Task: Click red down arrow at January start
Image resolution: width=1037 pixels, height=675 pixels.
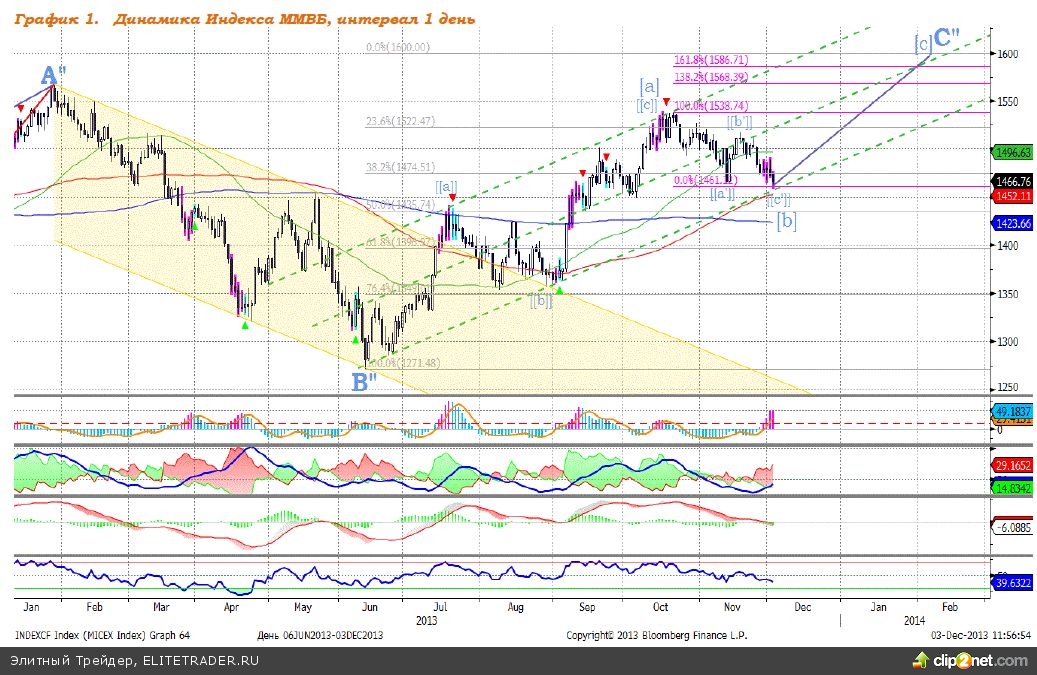Action: tap(20, 108)
